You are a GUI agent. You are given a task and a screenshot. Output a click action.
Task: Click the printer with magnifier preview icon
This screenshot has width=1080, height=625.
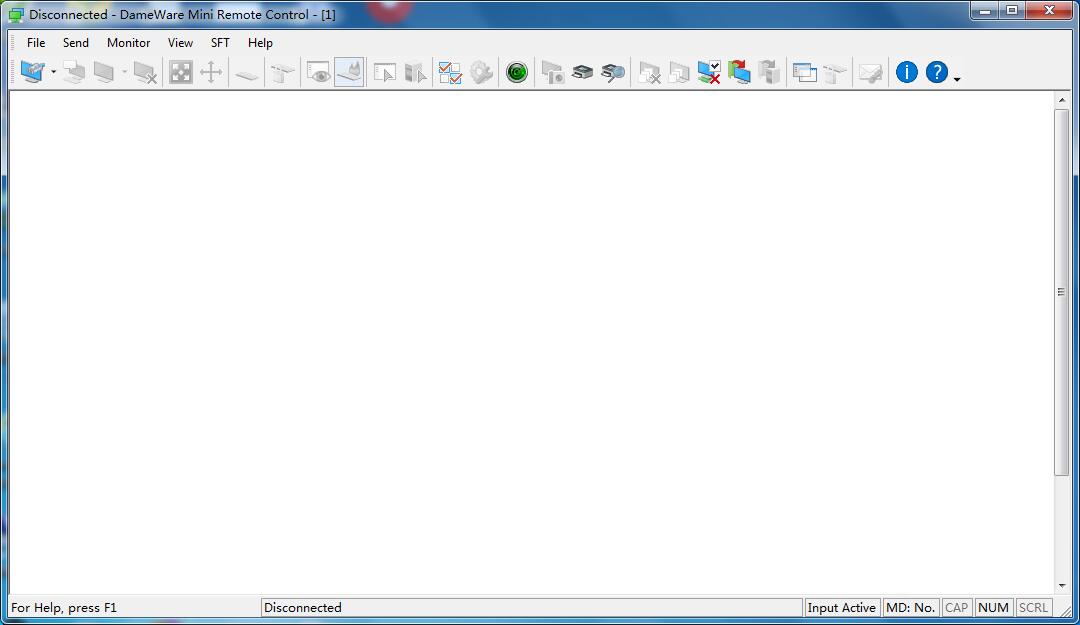pyautogui.click(x=612, y=72)
